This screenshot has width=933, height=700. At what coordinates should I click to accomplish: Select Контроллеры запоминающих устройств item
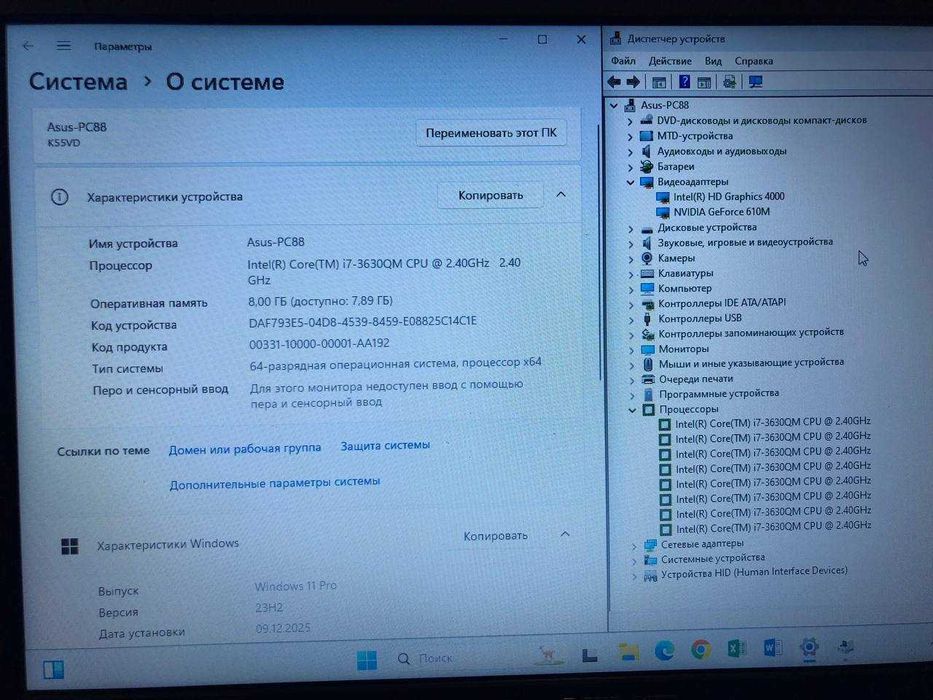point(751,333)
